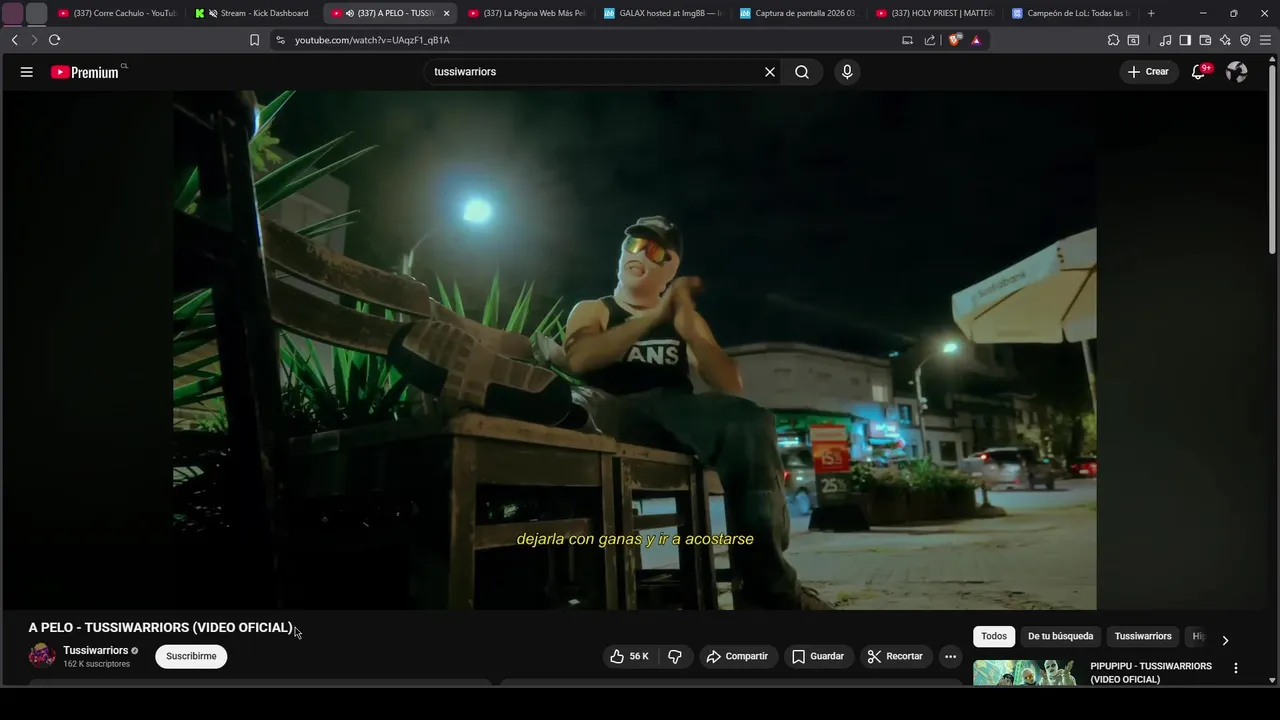Go forward in browser history
This screenshot has height=720, width=1280.
tap(34, 40)
